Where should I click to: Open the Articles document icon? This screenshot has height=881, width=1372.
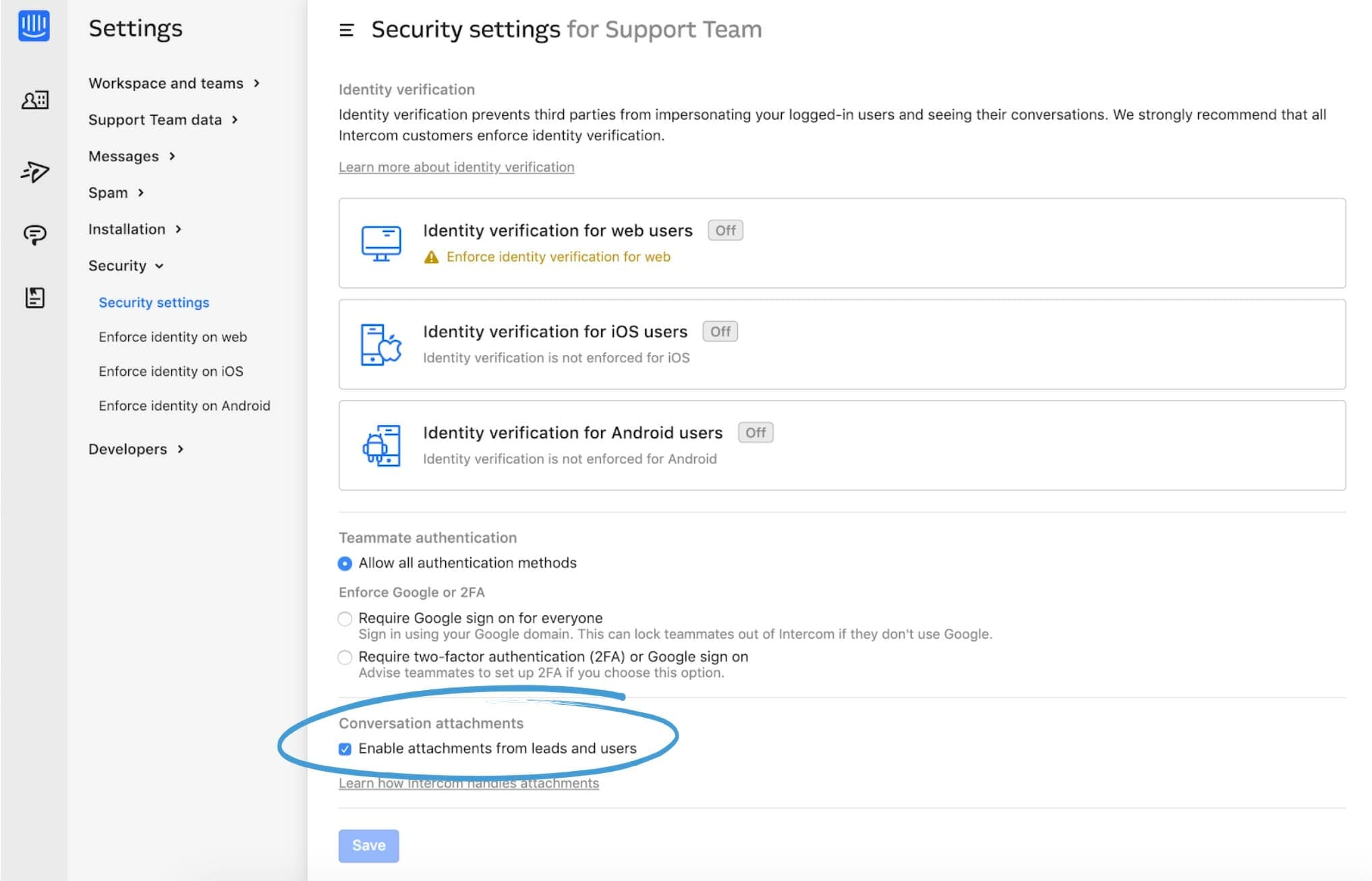(x=34, y=297)
